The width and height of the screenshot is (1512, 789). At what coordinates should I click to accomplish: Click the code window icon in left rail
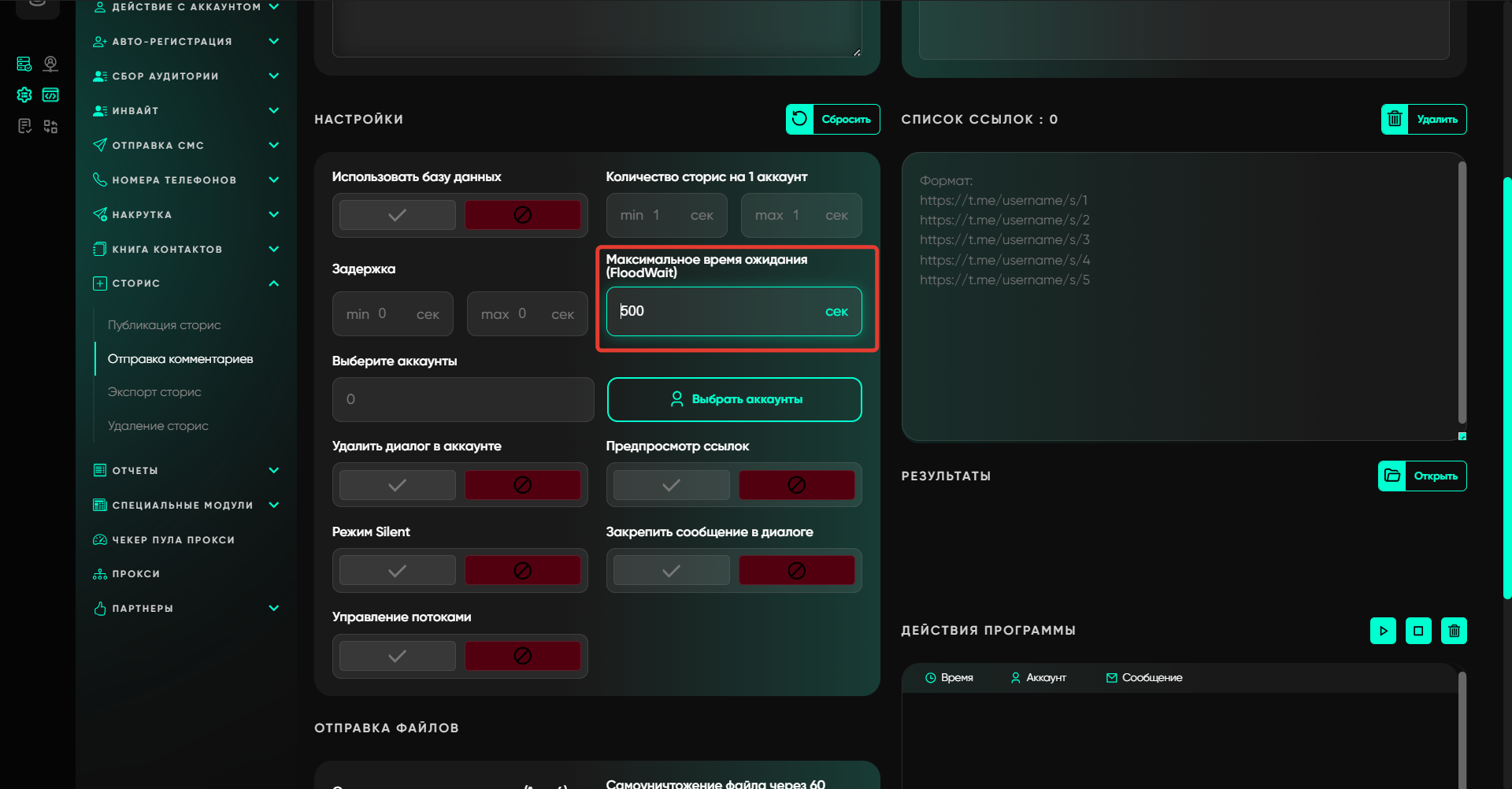click(50, 95)
